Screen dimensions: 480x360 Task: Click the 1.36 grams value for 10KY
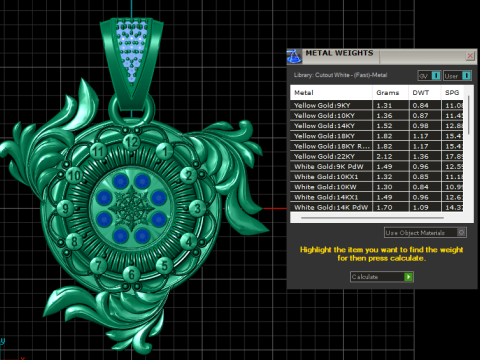(384, 116)
